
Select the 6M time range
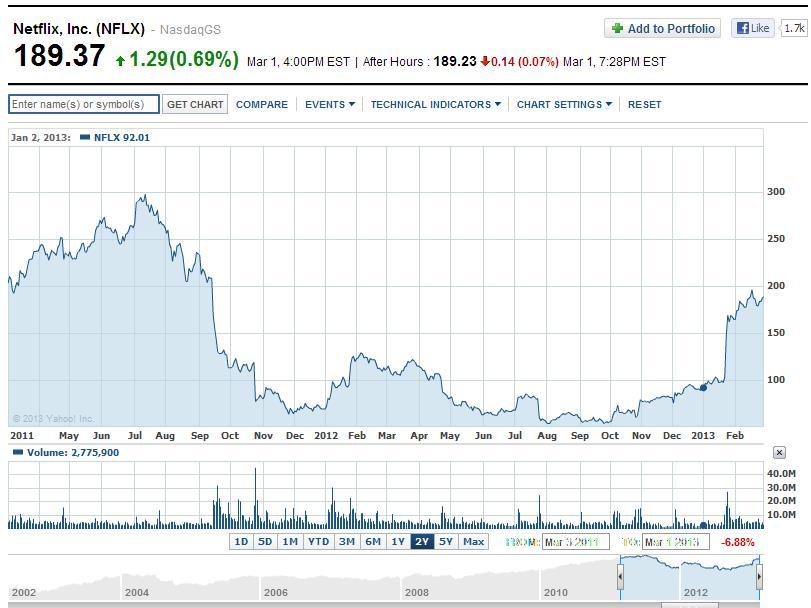click(x=373, y=542)
